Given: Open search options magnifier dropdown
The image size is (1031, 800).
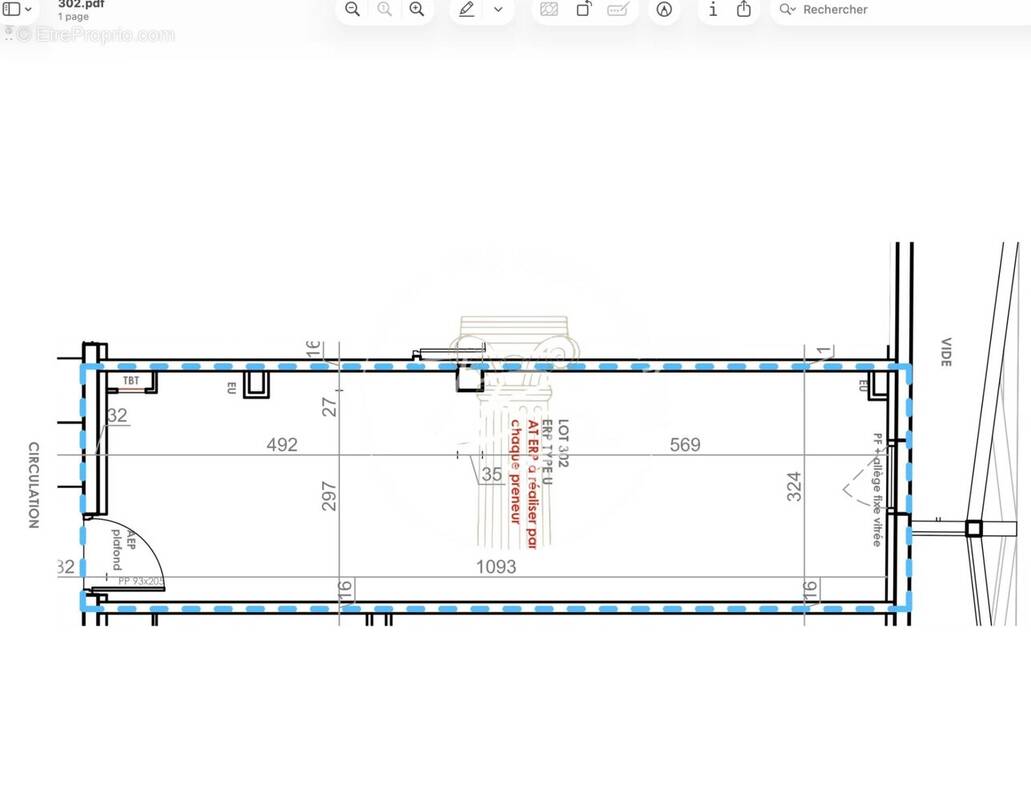Looking at the screenshot, I should 788,9.
